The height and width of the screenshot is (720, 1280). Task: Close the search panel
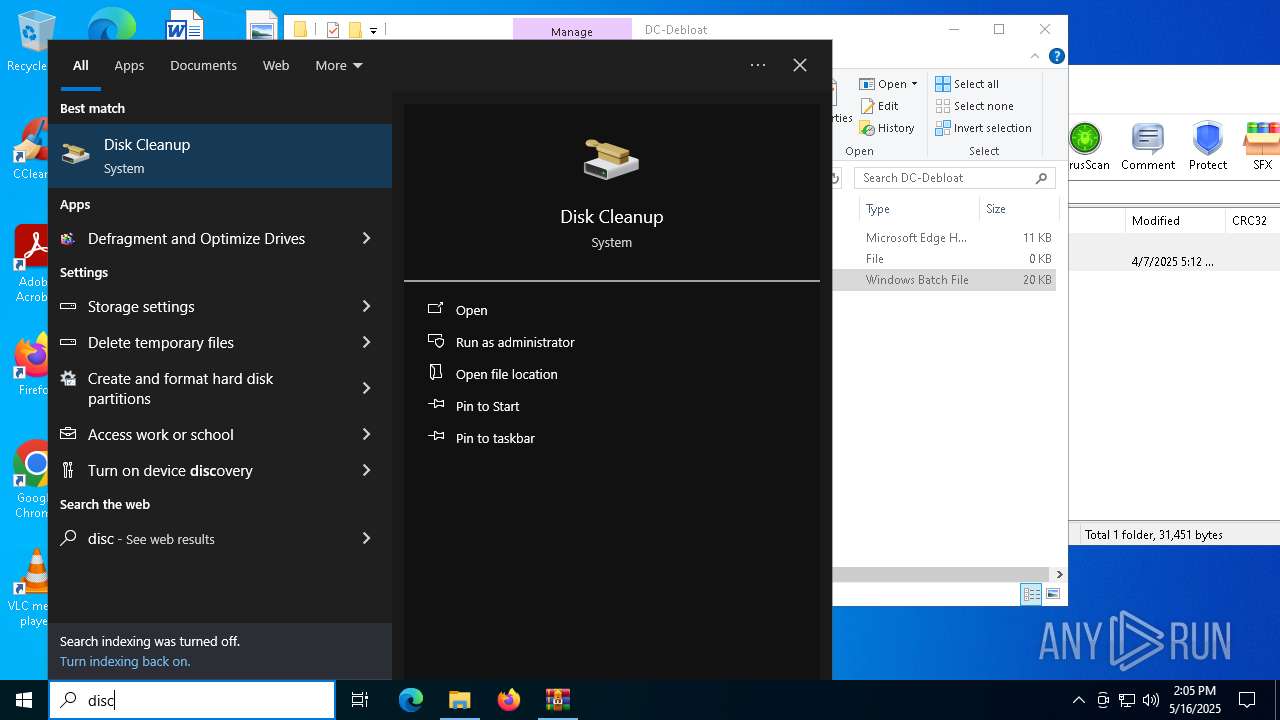[800, 65]
